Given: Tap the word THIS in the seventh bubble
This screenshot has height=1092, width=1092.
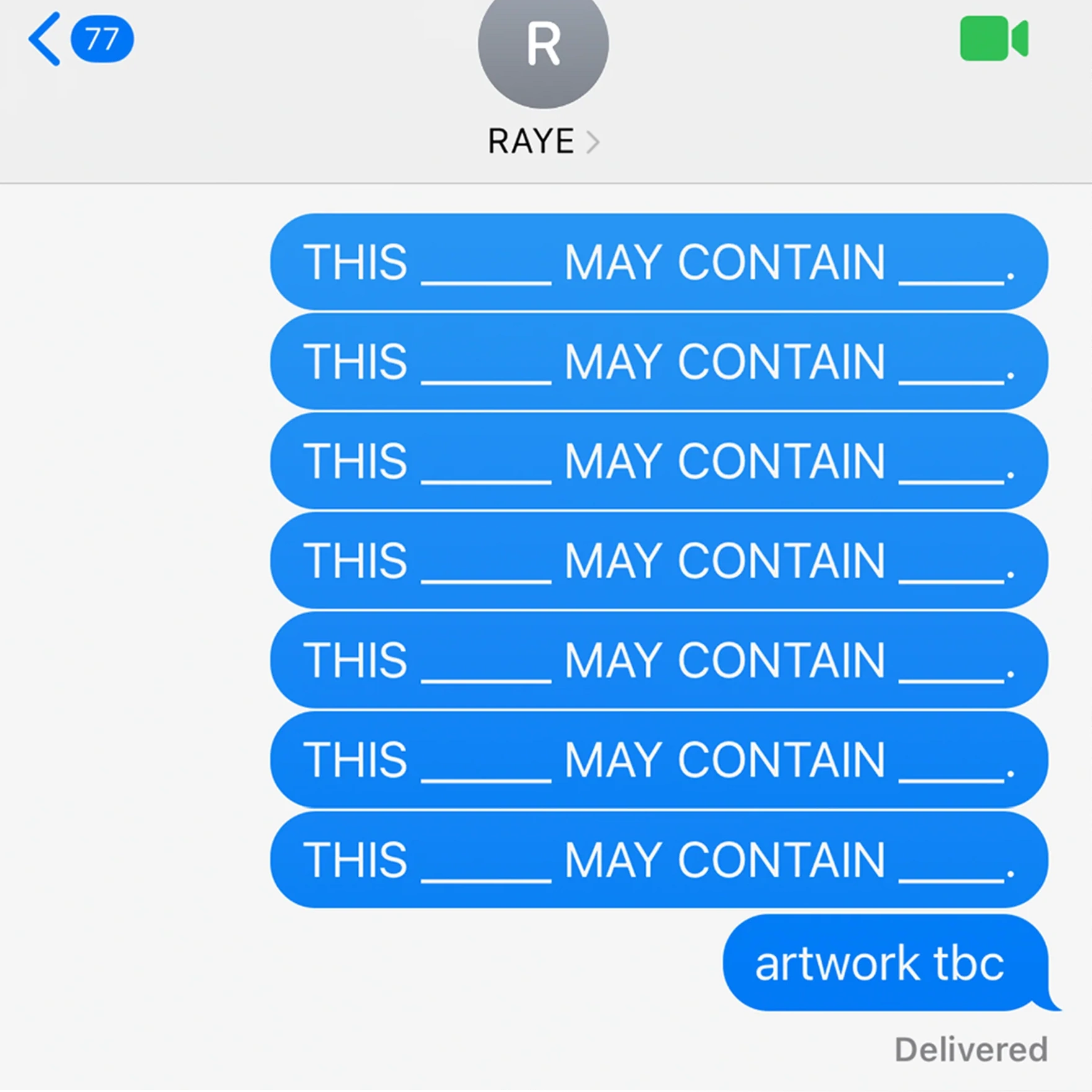Looking at the screenshot, I should [355, 860].
